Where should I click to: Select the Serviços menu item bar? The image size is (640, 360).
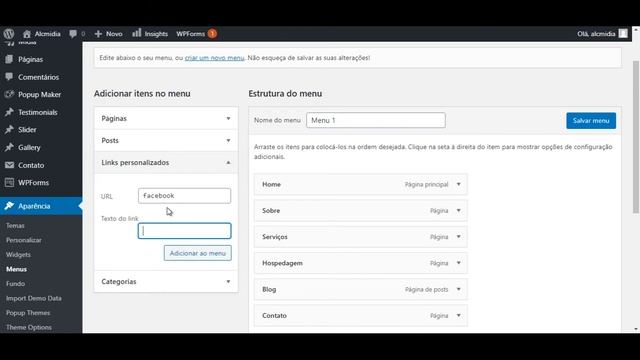tap(360, 237)
